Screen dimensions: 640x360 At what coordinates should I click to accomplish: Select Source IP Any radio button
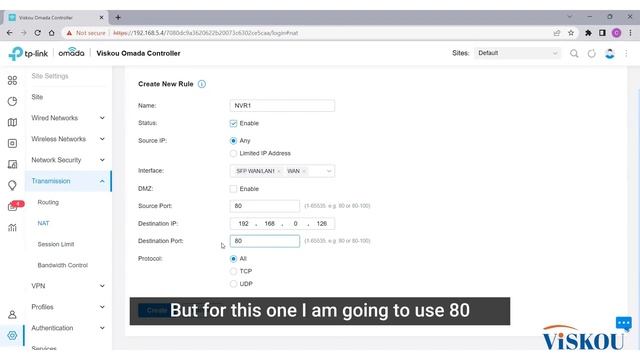(233, 141)
